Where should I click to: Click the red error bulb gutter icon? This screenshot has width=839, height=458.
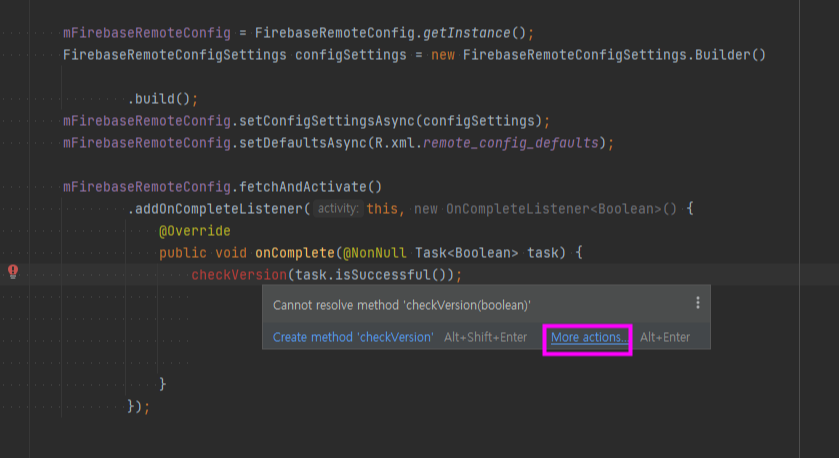click(13, 271)
